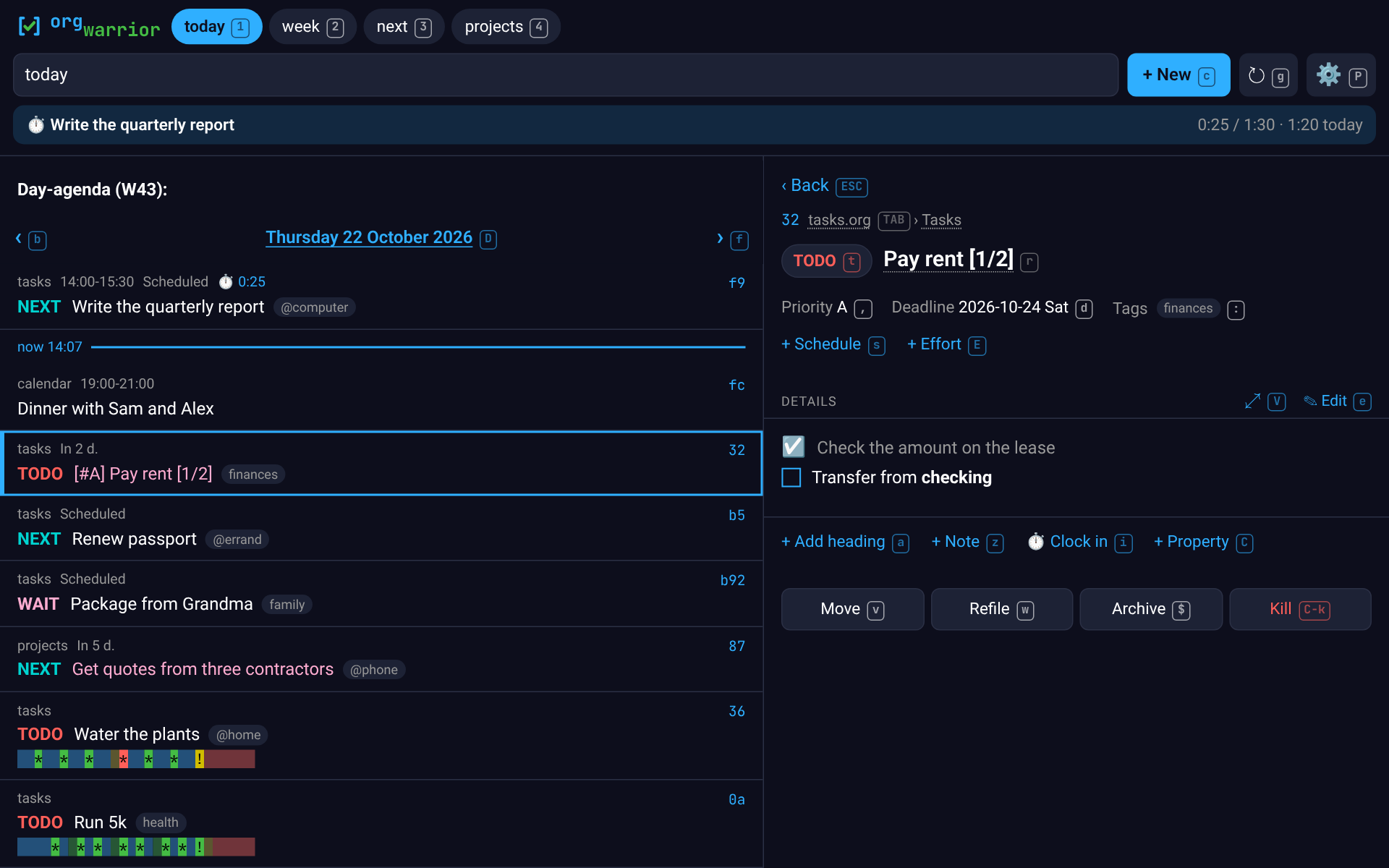Click Water the plants habit streak bar
The image size is (1389, 868).
136,759
